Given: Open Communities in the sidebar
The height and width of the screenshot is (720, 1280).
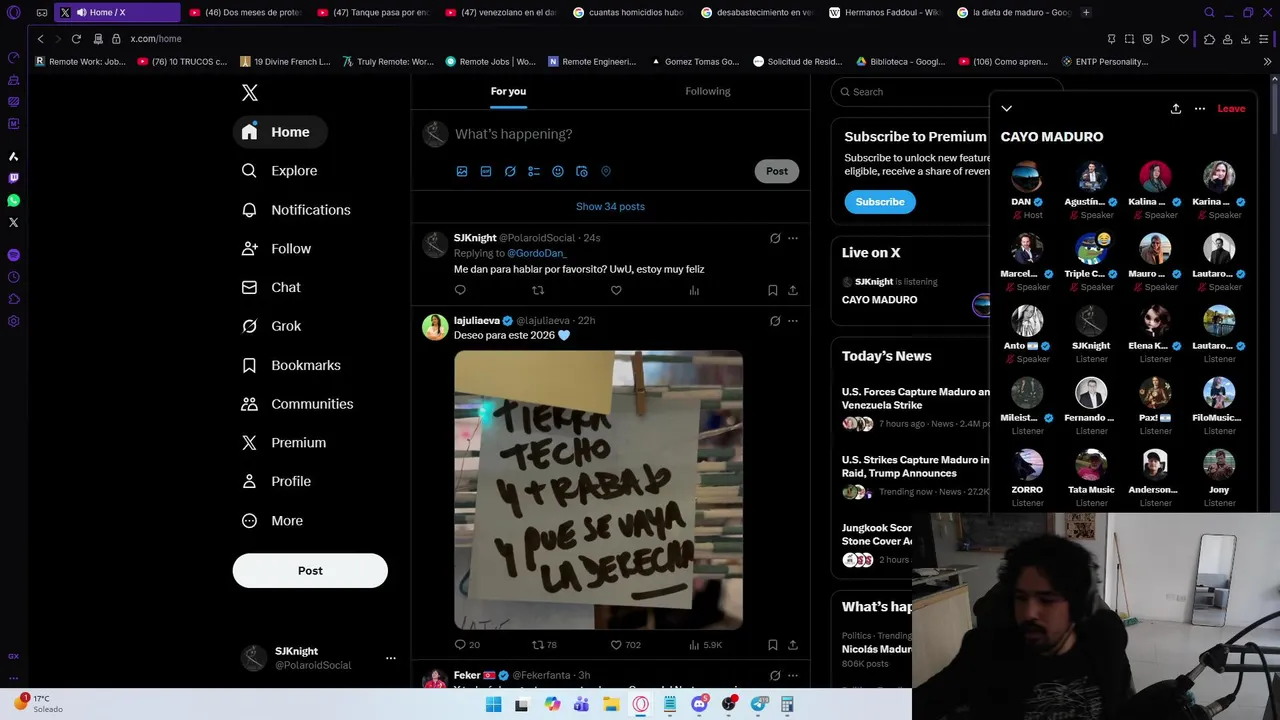Looking at the screenshot, I should 298,404.
